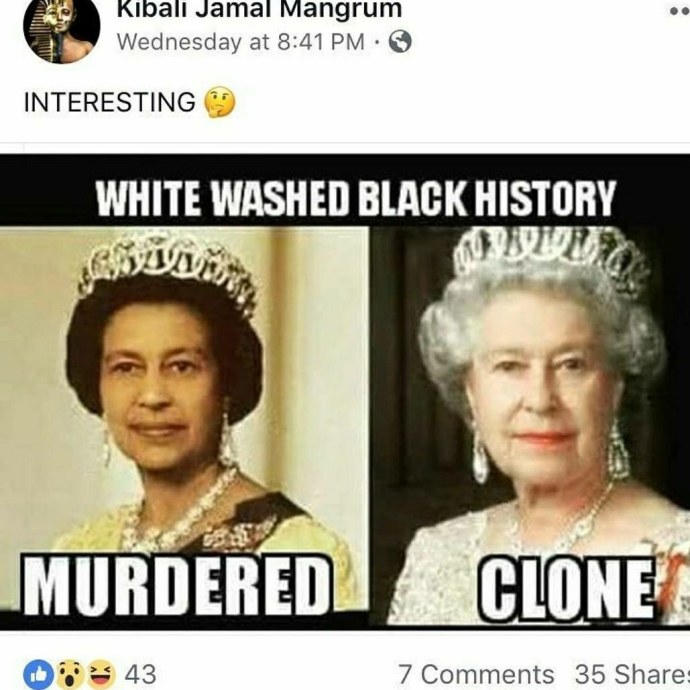Open Kibali Jamal Mangrum's profile name link
Screen dimensions: 690x690
(x=259, y=9)
